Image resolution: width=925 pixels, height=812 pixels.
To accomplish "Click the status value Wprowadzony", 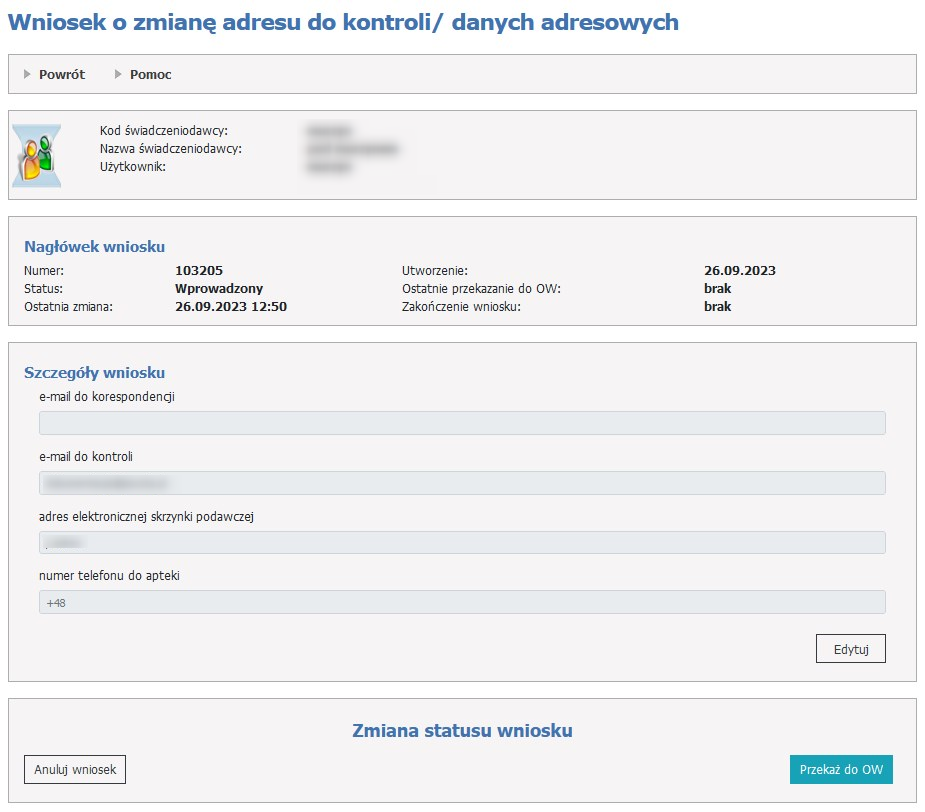I will click(219, 289).
